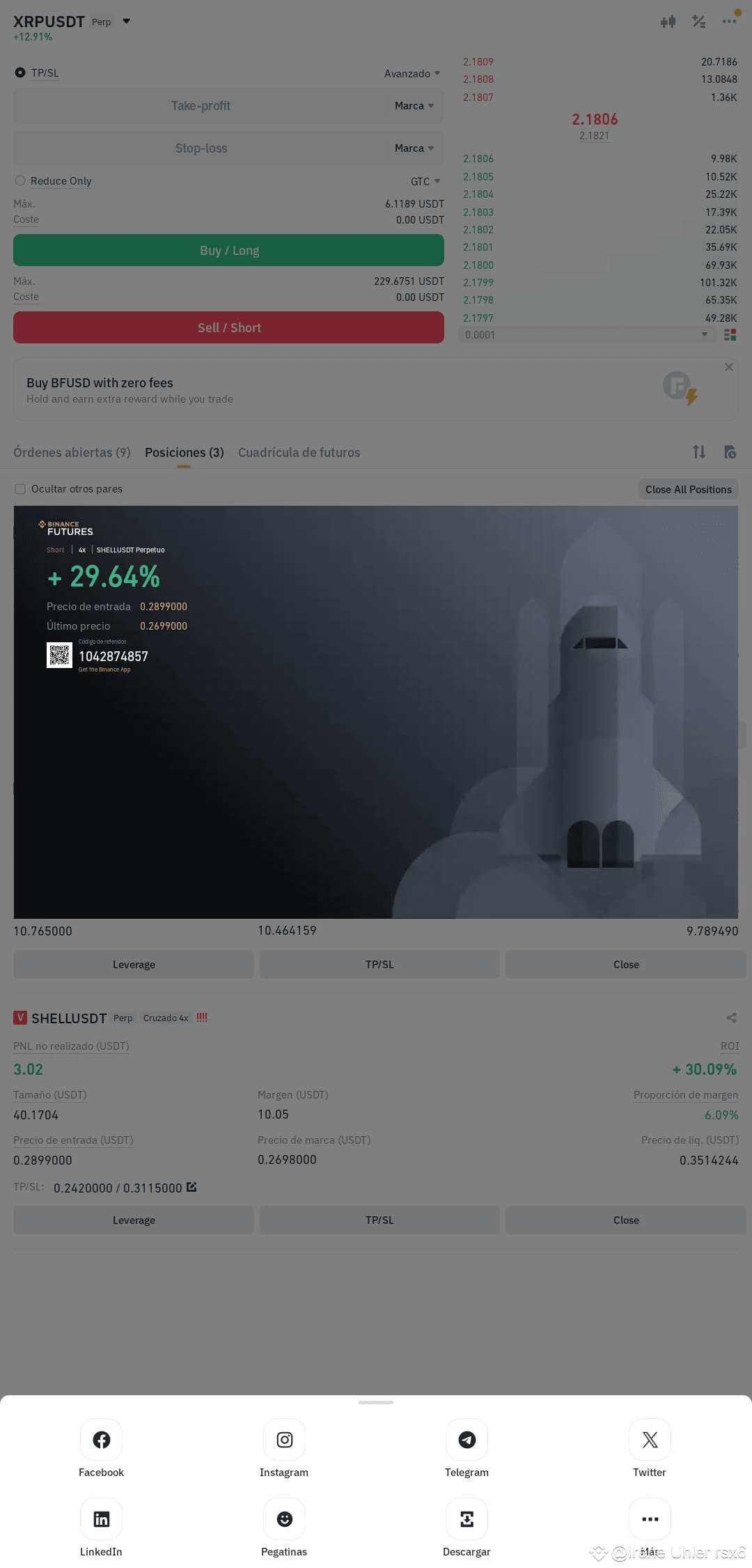Expand Avanzado dropdown
The height and width of the screenshot is (1568, 752).
click(x=412, y=73)
